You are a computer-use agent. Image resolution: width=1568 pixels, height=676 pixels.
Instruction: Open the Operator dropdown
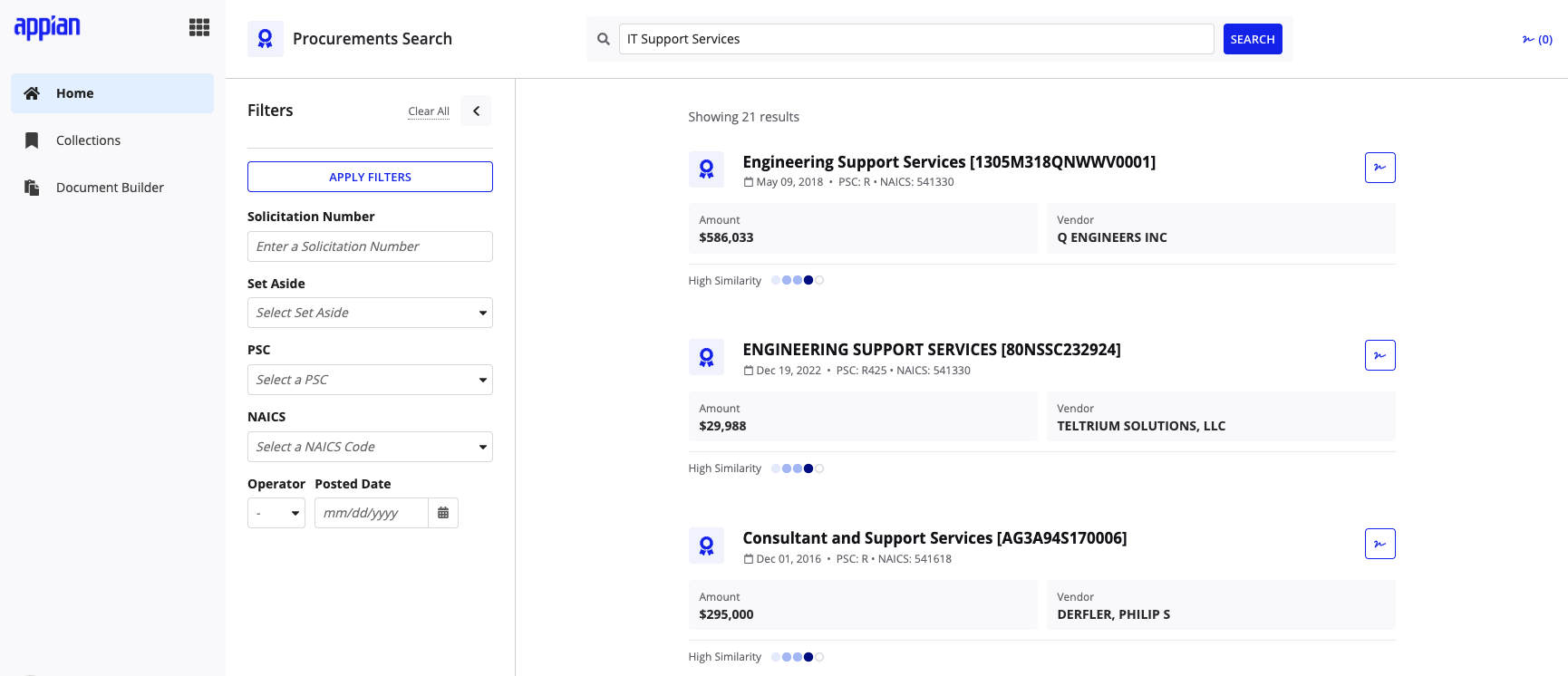click(276, 513)
